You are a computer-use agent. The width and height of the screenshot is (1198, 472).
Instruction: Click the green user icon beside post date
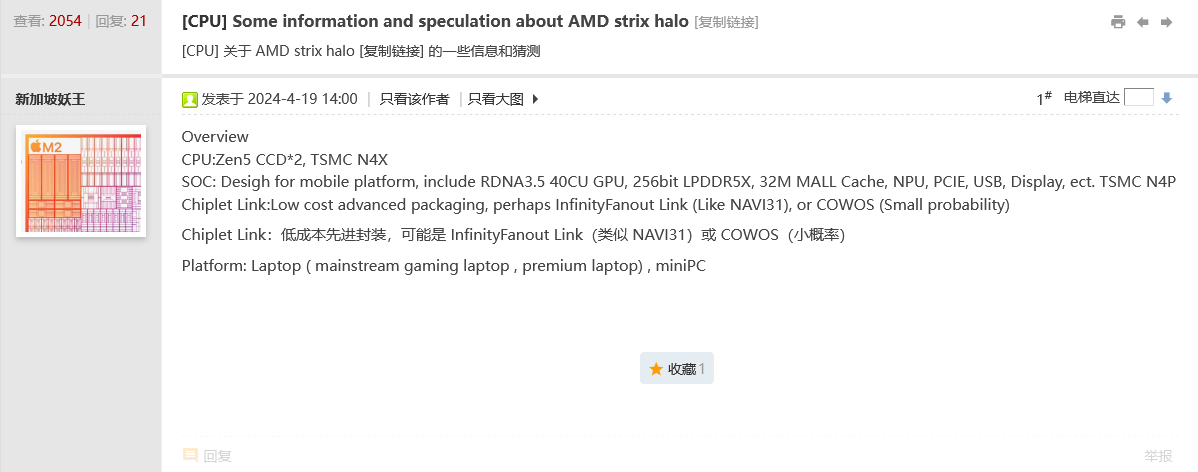click(x=190, y=99)
